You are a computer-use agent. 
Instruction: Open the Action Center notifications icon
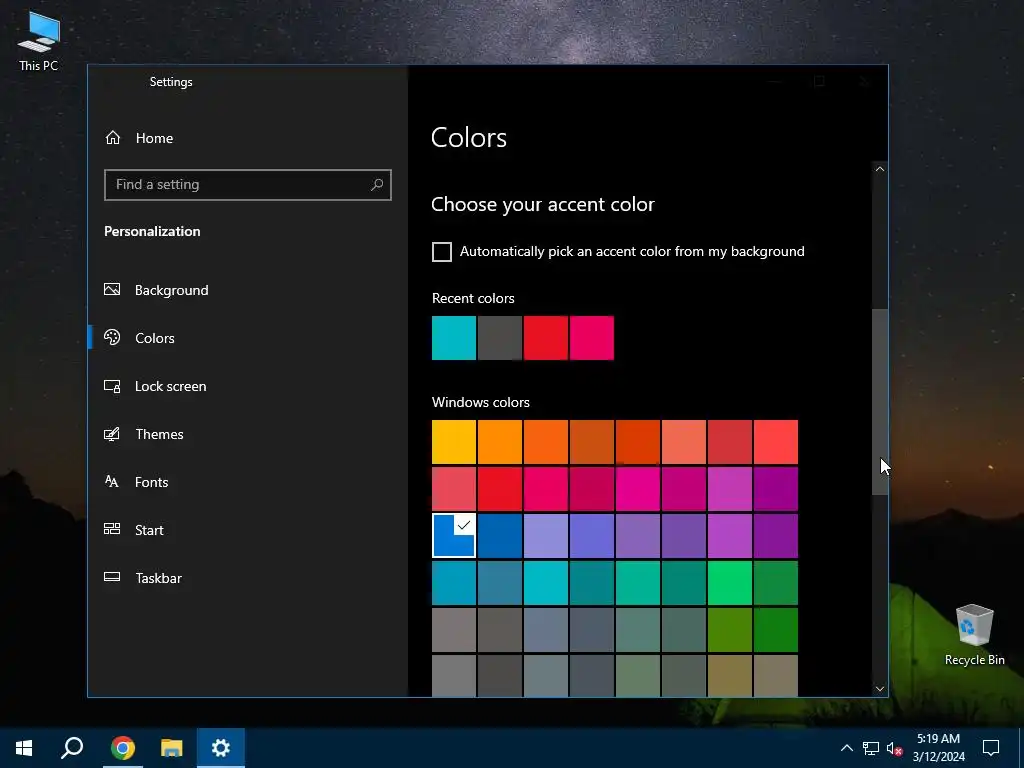pyautogui.click(x=991, y=748)
